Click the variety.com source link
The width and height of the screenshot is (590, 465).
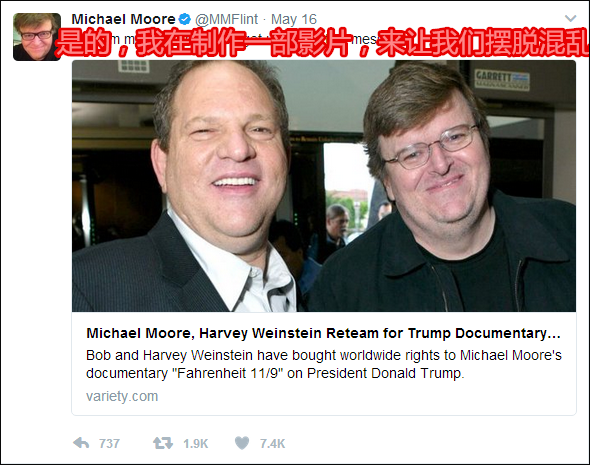pos(122,396)
